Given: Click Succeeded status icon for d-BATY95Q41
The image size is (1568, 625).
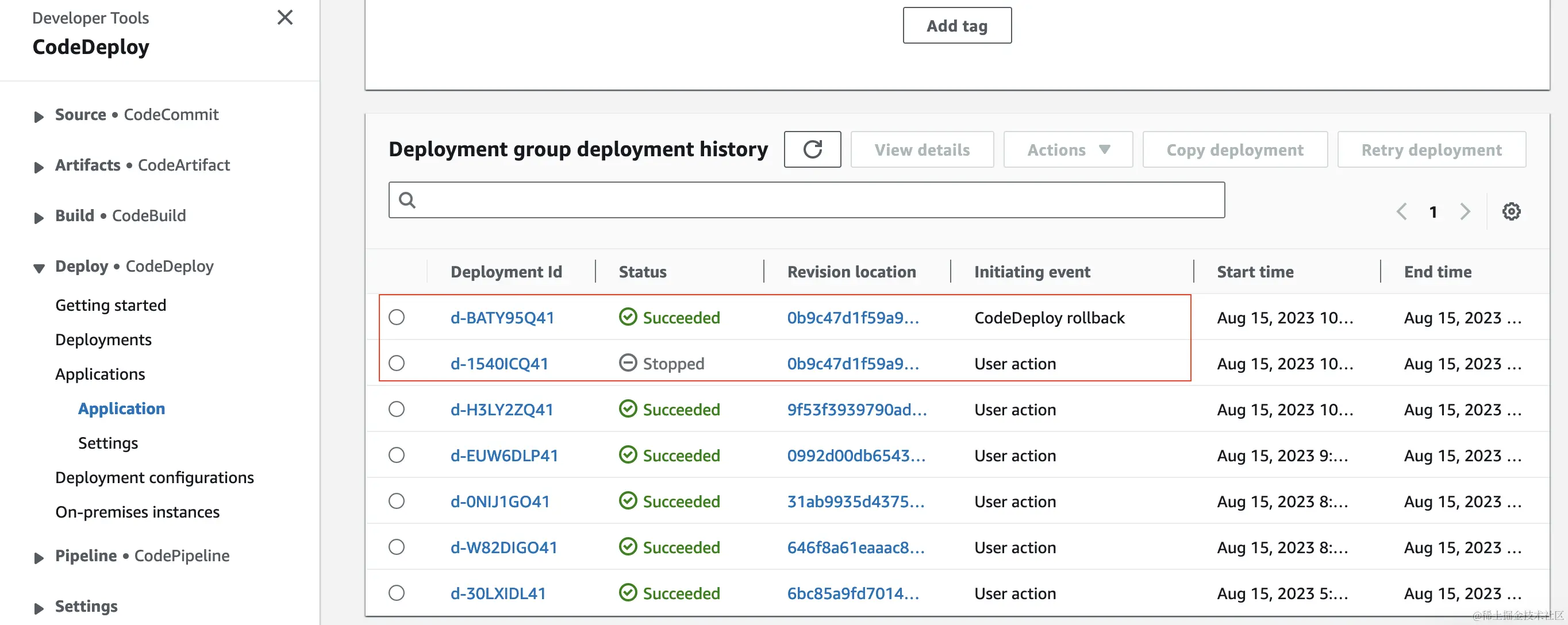Looking at the screenshot, I should click(x=628, y=317).
